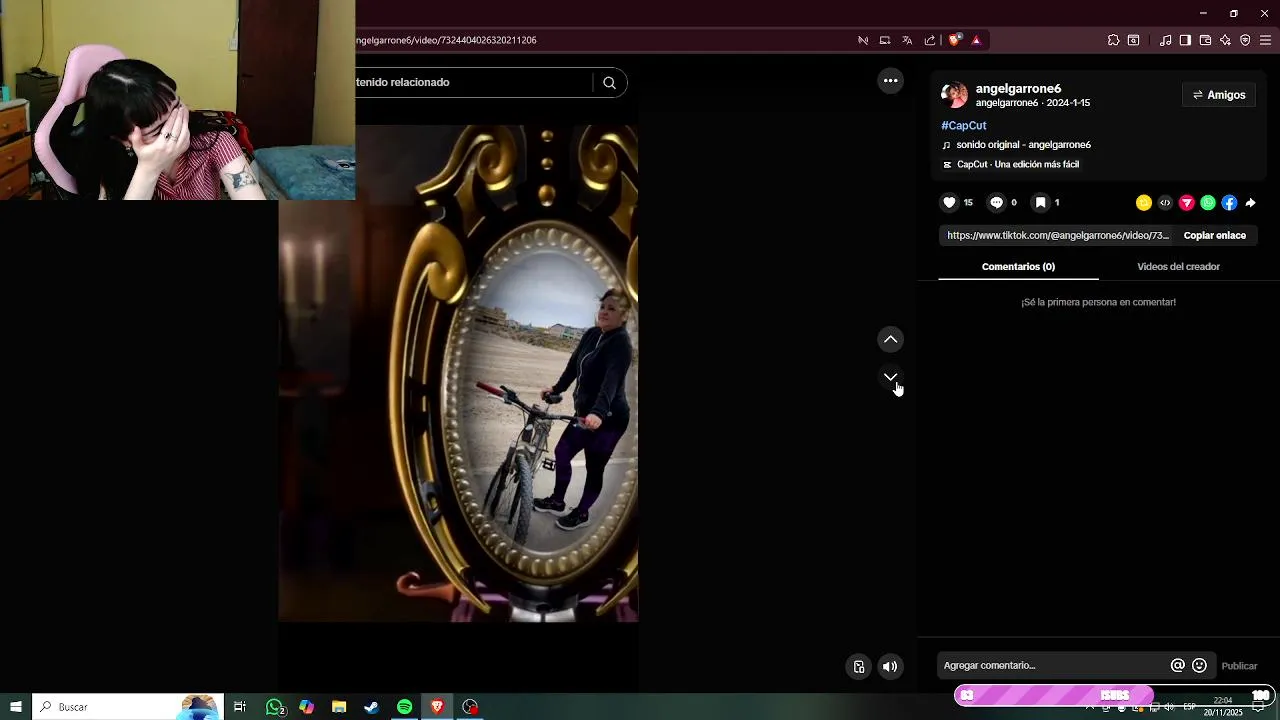Open the angelgarrone6 username link
Viewport: 1280px width, 720px height.
(x=1018, y=88)
